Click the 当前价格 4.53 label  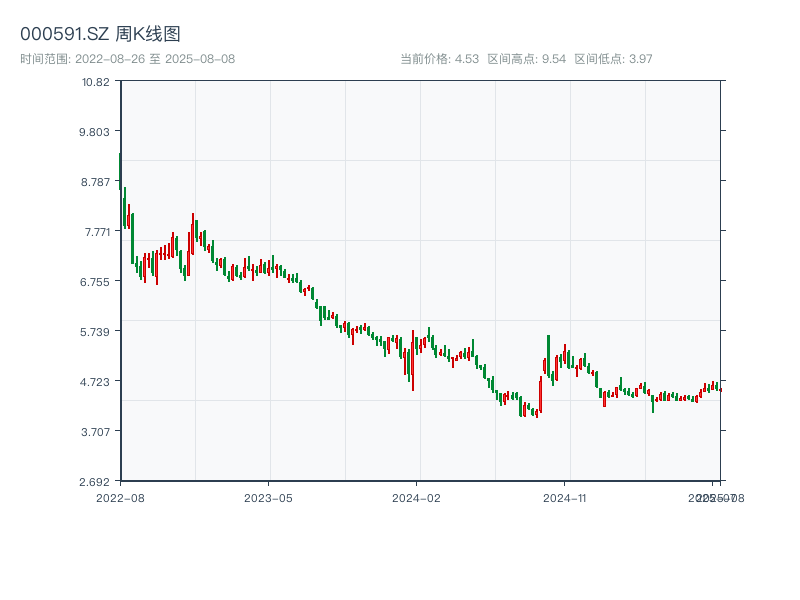[439, 59]
